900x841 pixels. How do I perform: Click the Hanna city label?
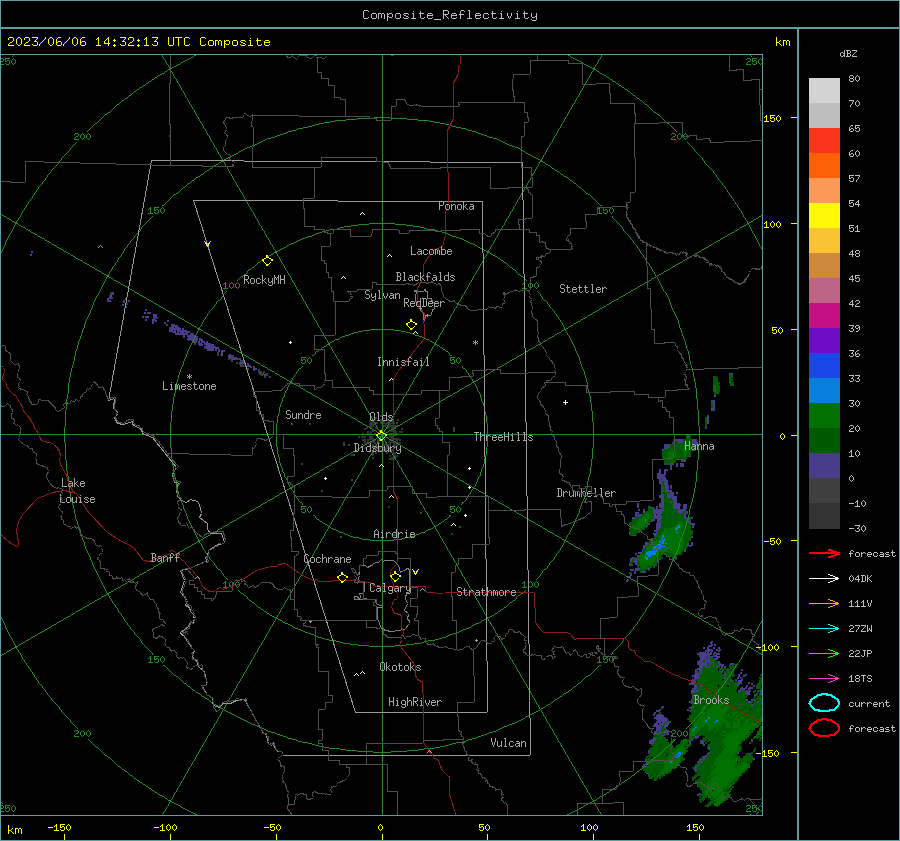[699, 446]
